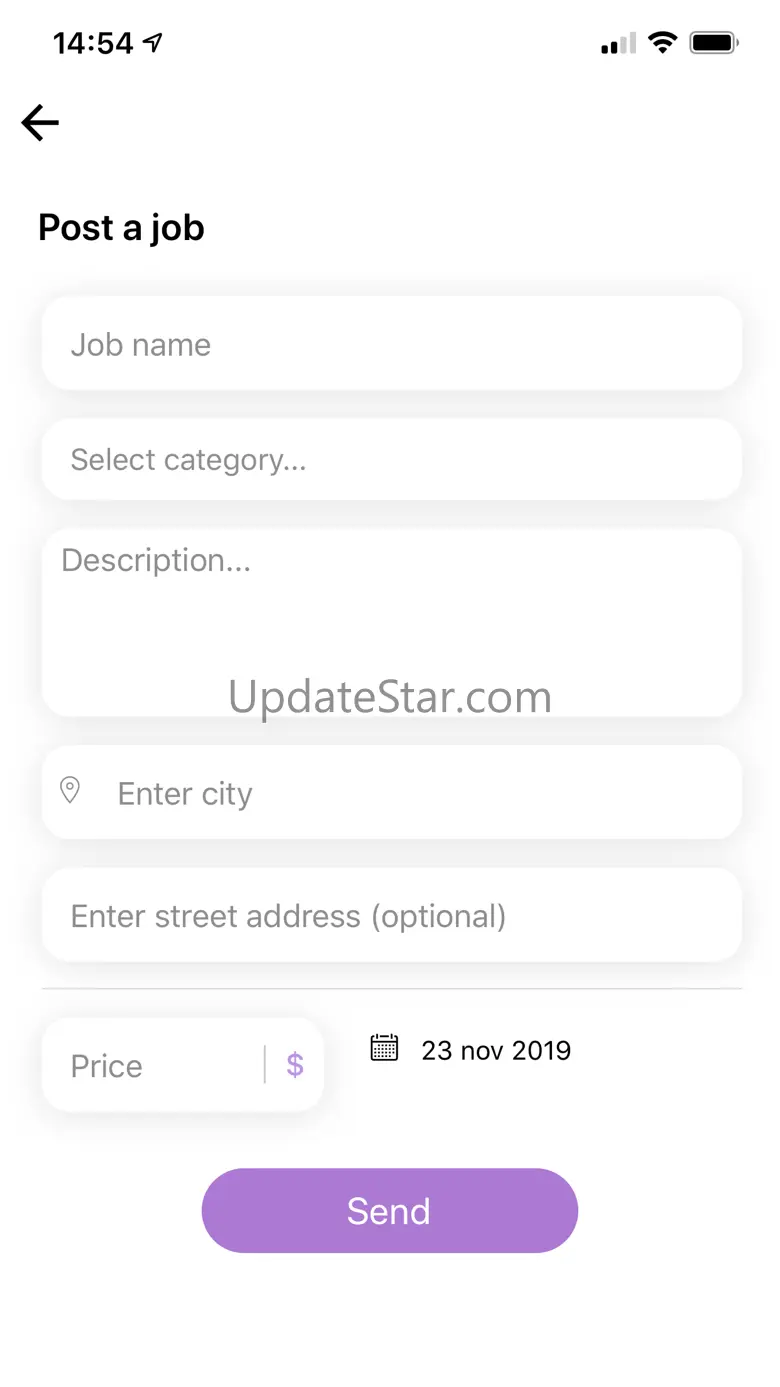
Task: Tap the location services arrow icon
Action: click(x=153, y=42)
